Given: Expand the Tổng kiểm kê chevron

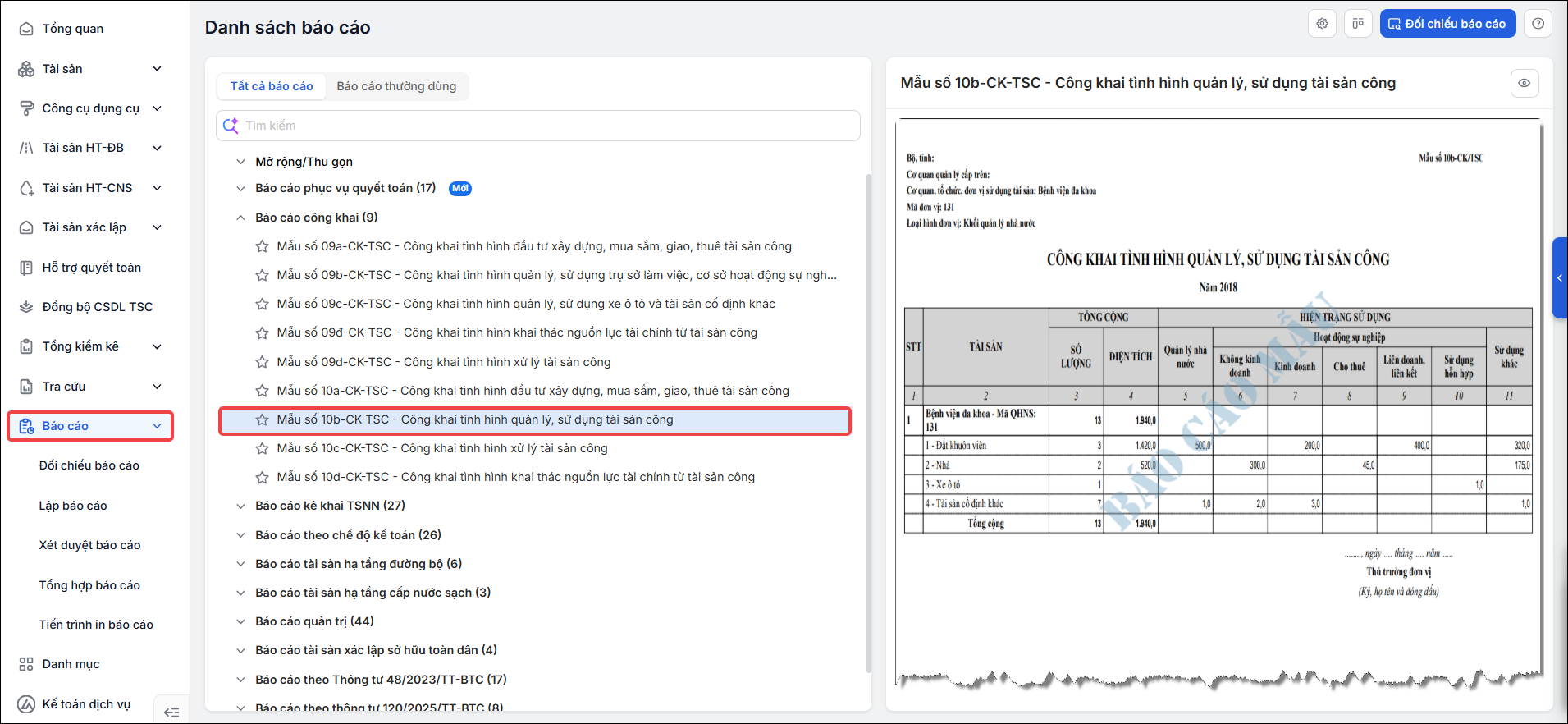Looking at the screenshot, I should [x=157, y=346].
